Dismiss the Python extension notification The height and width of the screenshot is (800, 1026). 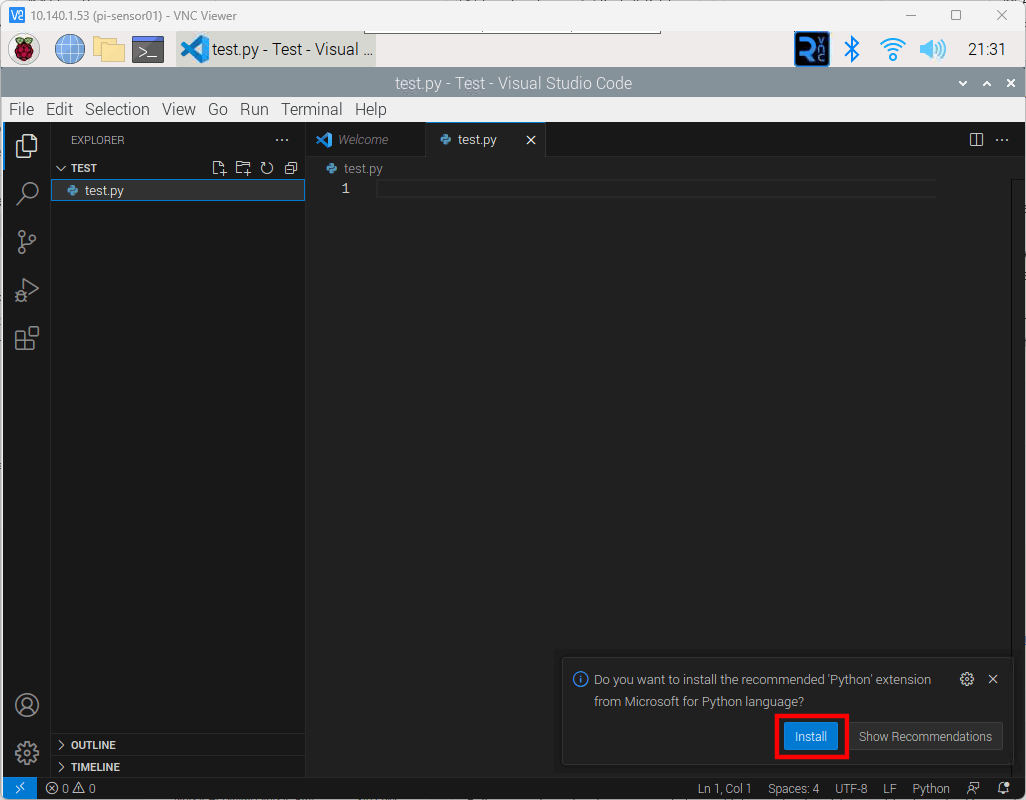(993, 679)
